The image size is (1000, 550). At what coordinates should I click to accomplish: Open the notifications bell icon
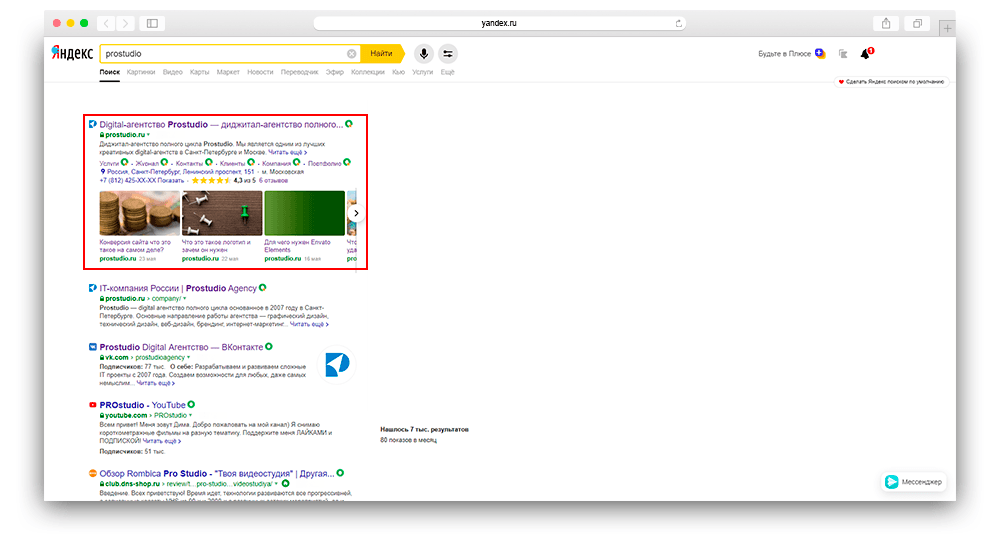point(866,54)
